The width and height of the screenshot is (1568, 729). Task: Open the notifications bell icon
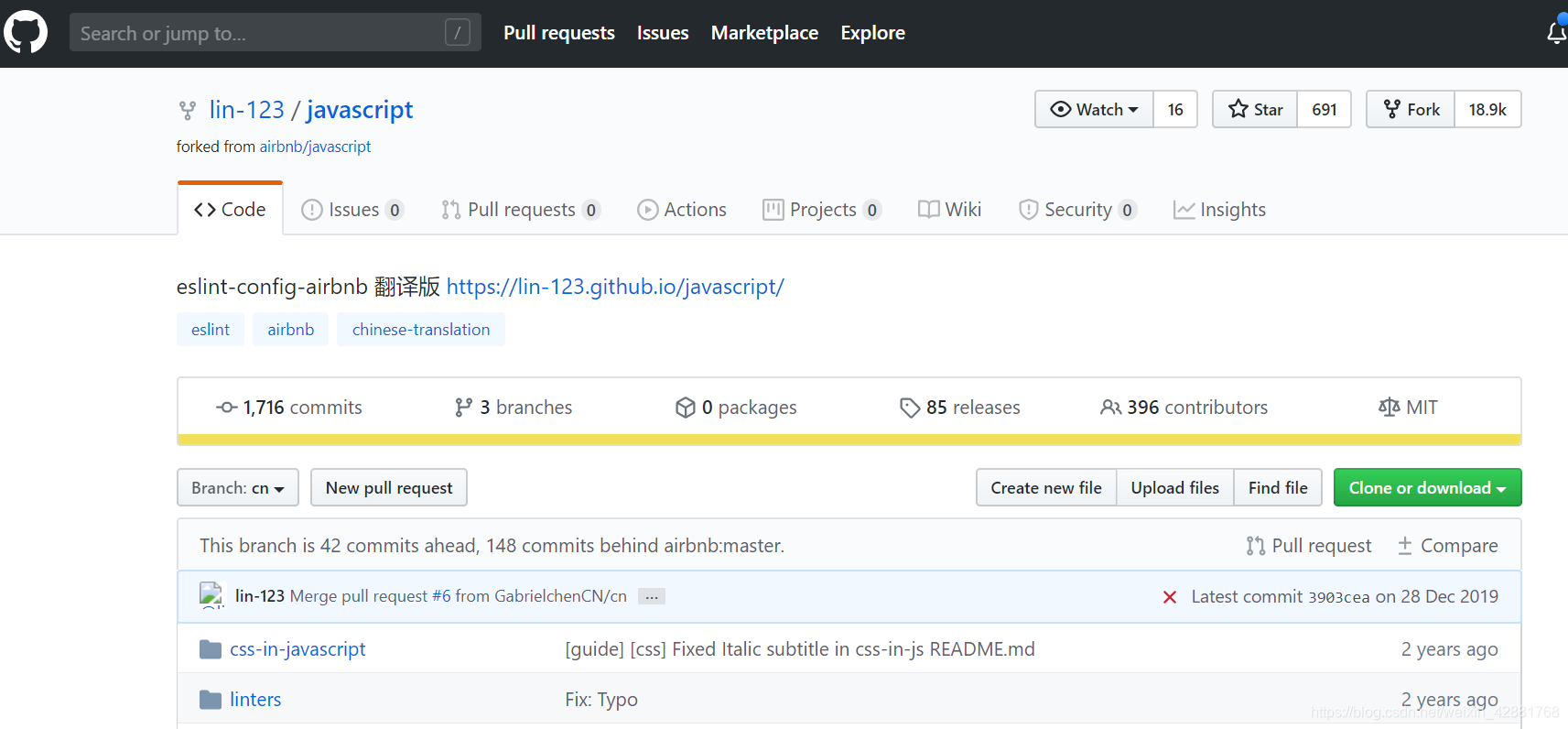[x=1556, y=33]
